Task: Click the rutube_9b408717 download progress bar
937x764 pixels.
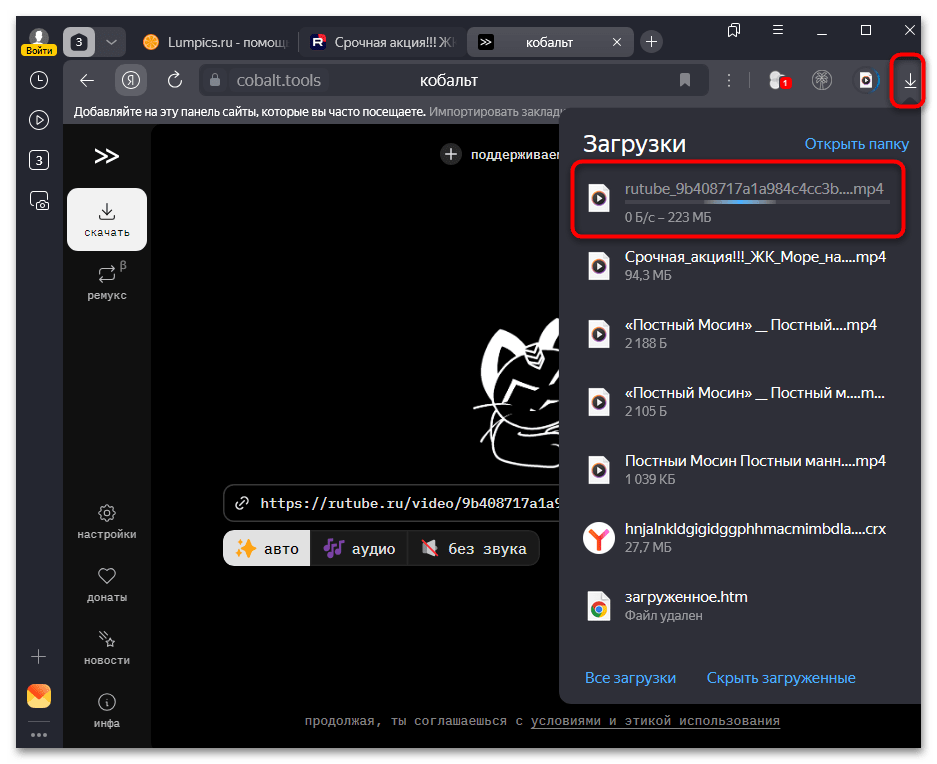Action: coord(757,203)
